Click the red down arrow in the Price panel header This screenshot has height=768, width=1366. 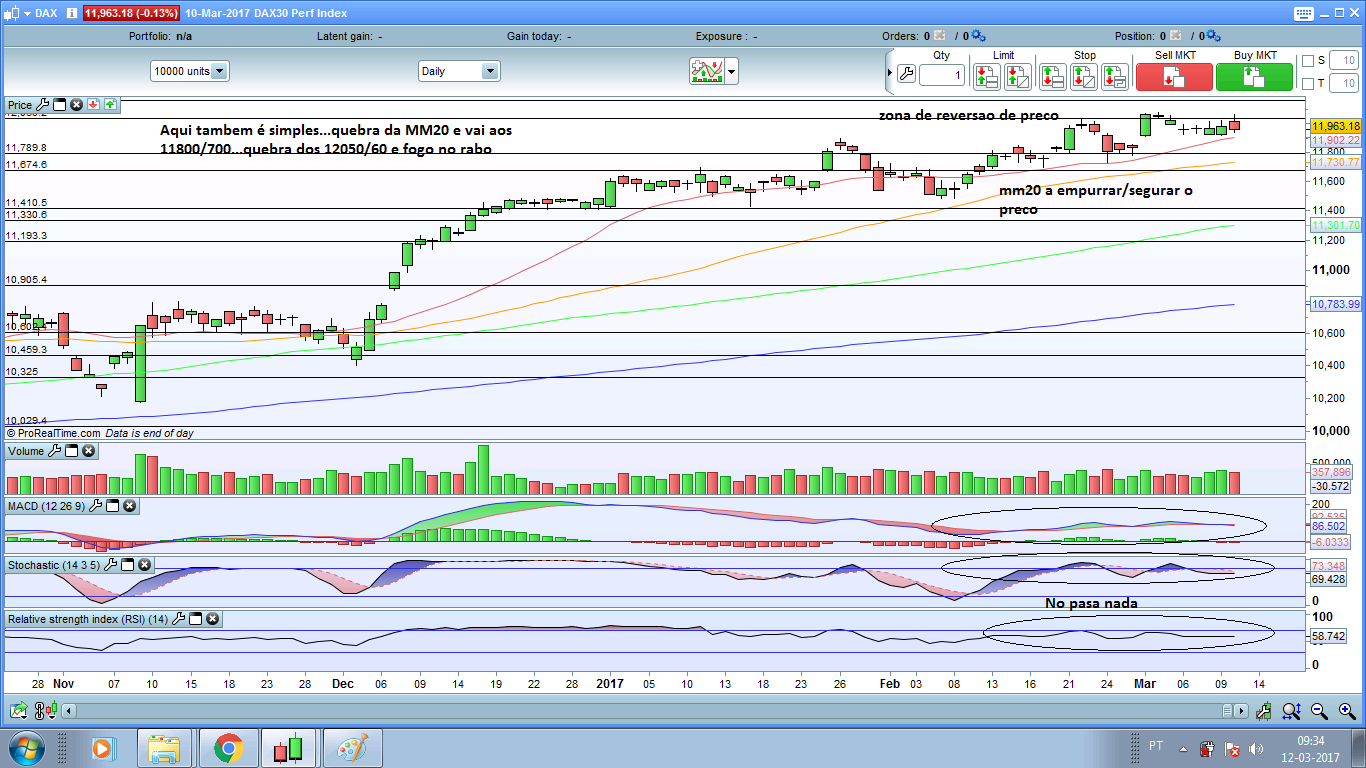(x=93, y=104)
